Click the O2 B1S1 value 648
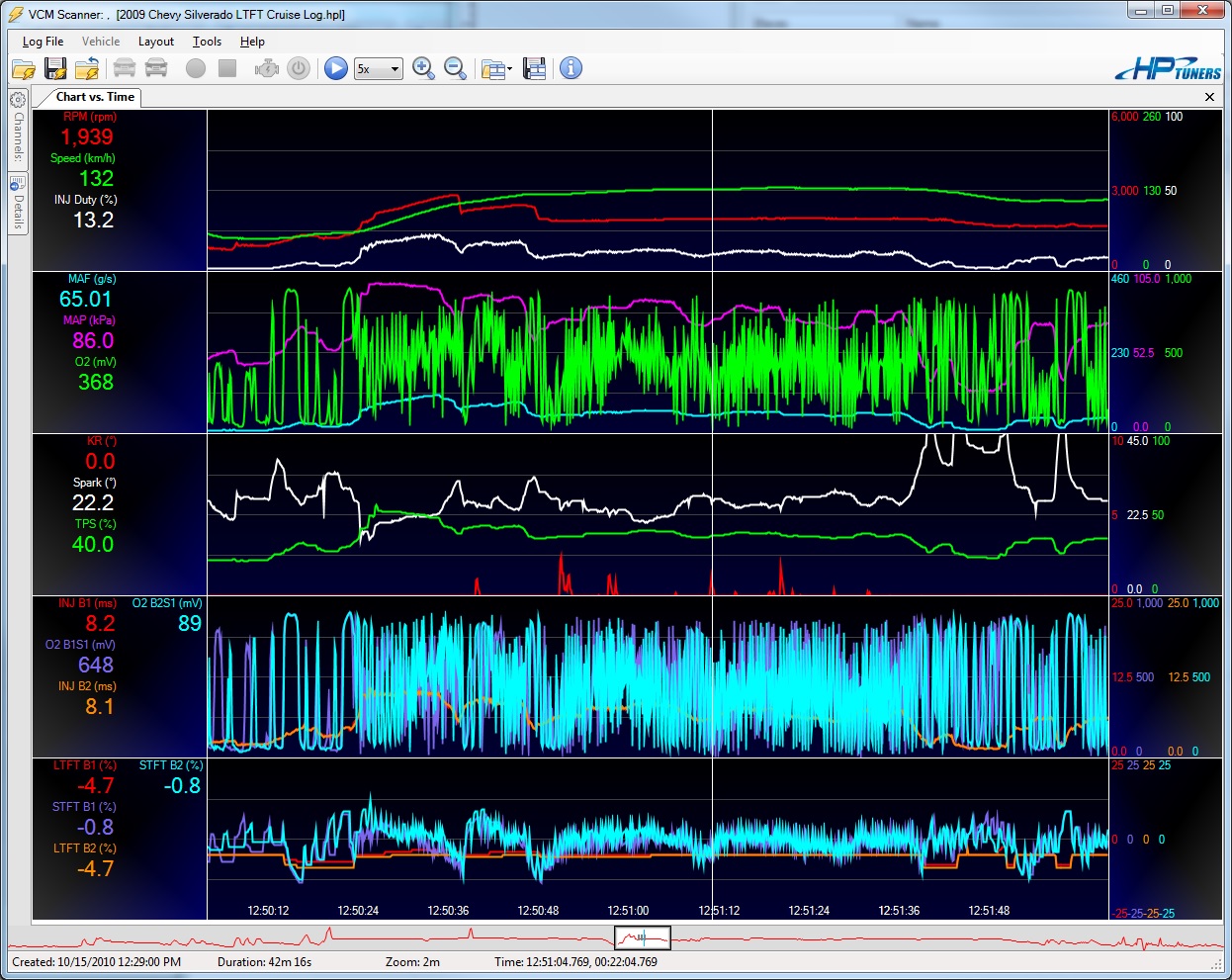1232x980 pixels. [96, 666]
